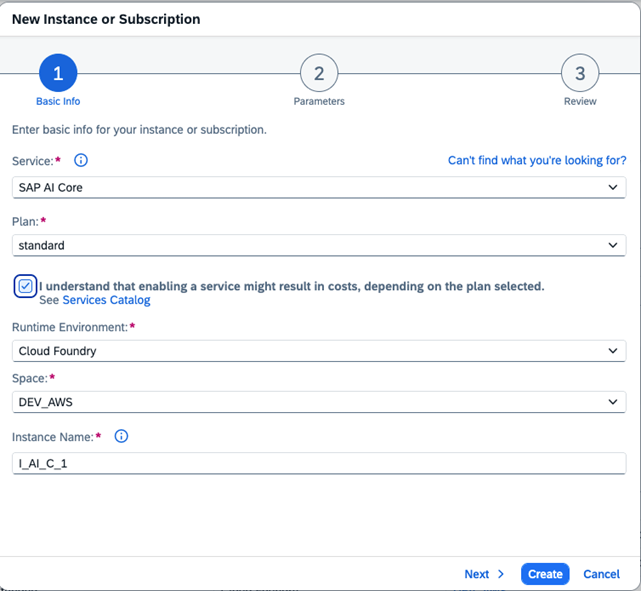Screen dimensions: 641x591
Task: Open the Services Catalog link
Action: [x=106, y=300]
